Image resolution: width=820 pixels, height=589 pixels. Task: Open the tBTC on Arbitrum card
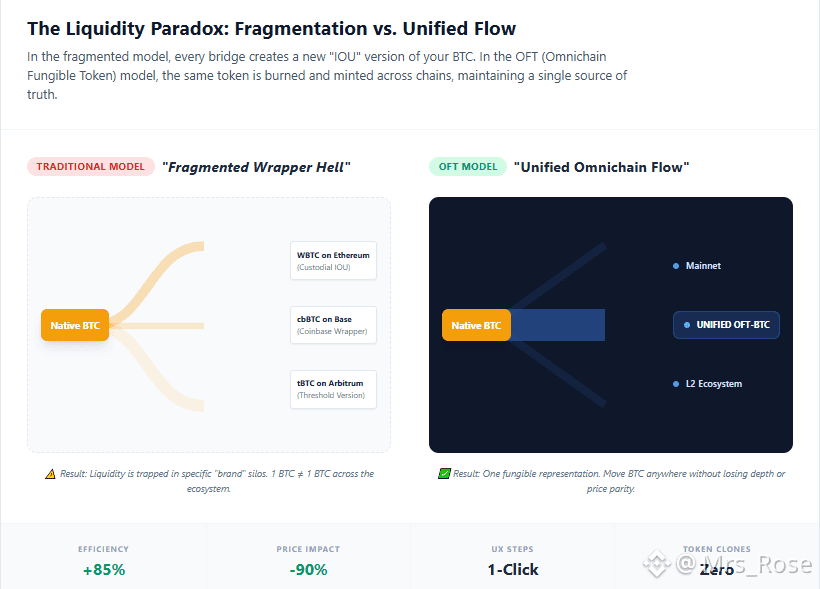click(333, 389)
